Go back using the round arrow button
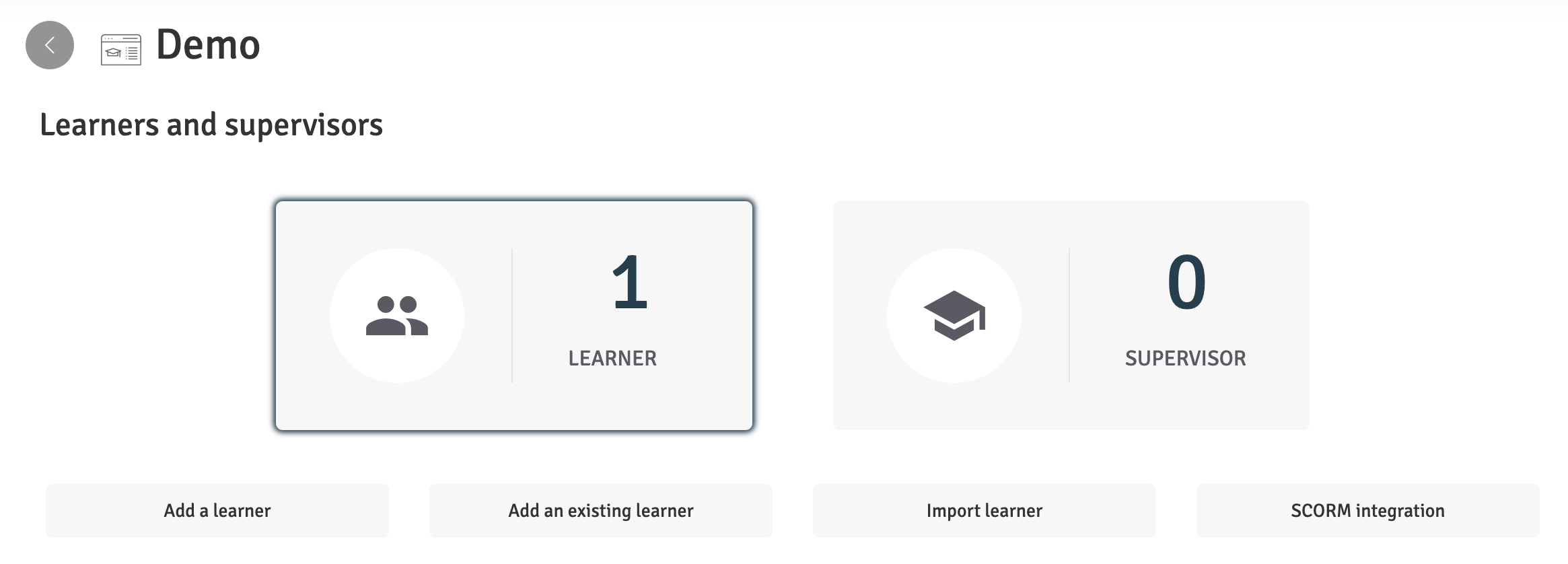 click(50, 45)
